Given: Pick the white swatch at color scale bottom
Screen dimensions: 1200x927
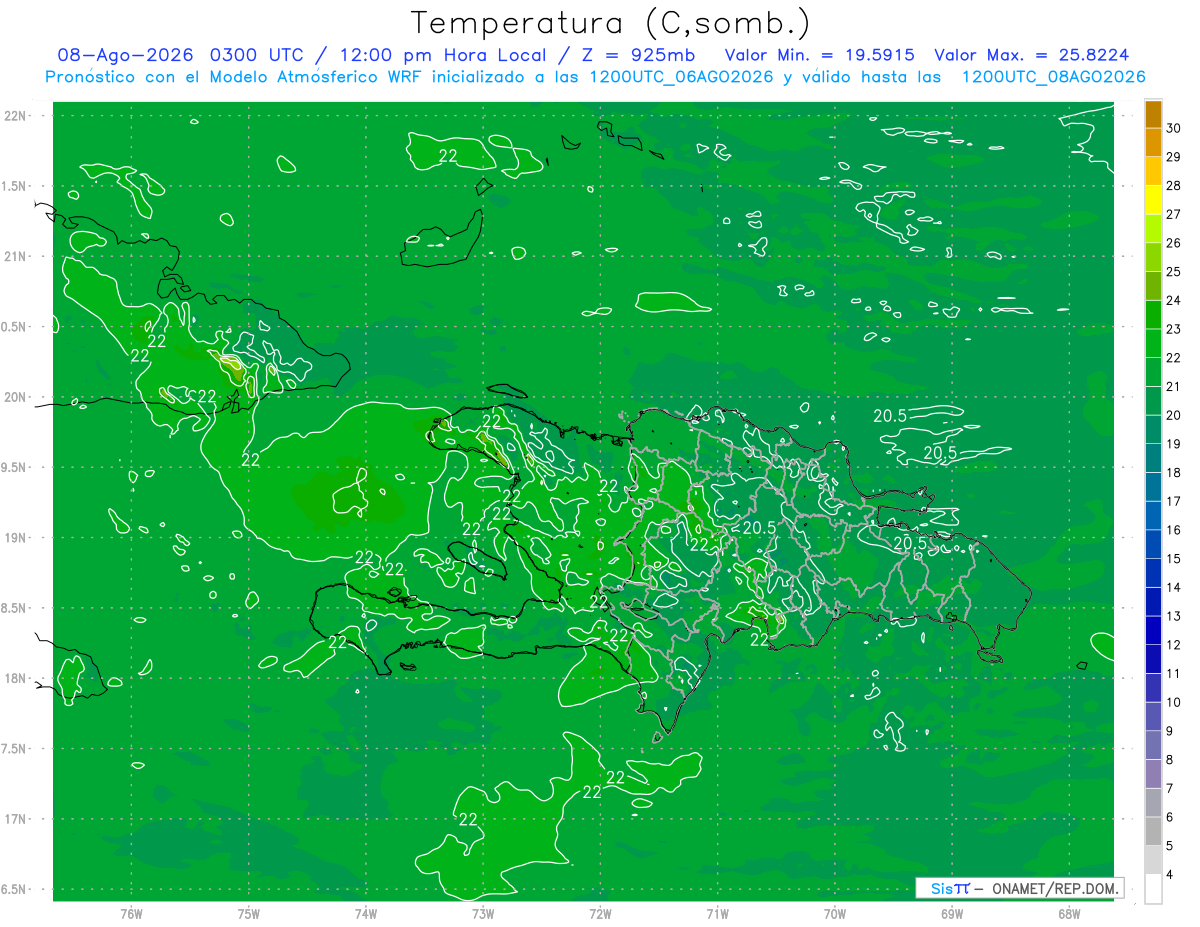Looking at the screenshot, I should (x=1153, y=889).
